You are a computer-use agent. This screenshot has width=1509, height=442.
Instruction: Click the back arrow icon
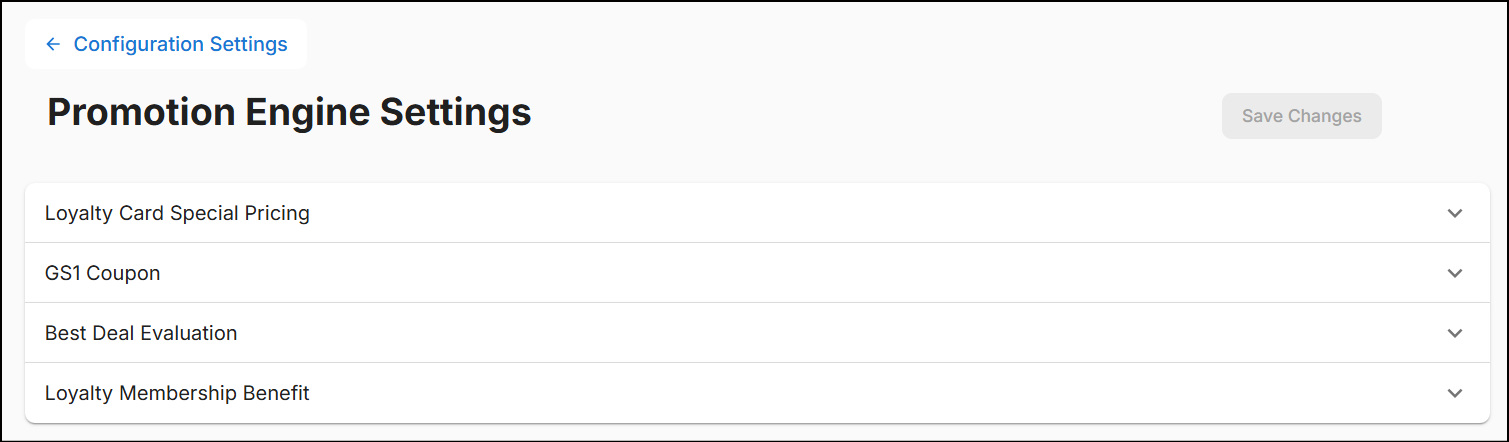click(x=53, y=44)
